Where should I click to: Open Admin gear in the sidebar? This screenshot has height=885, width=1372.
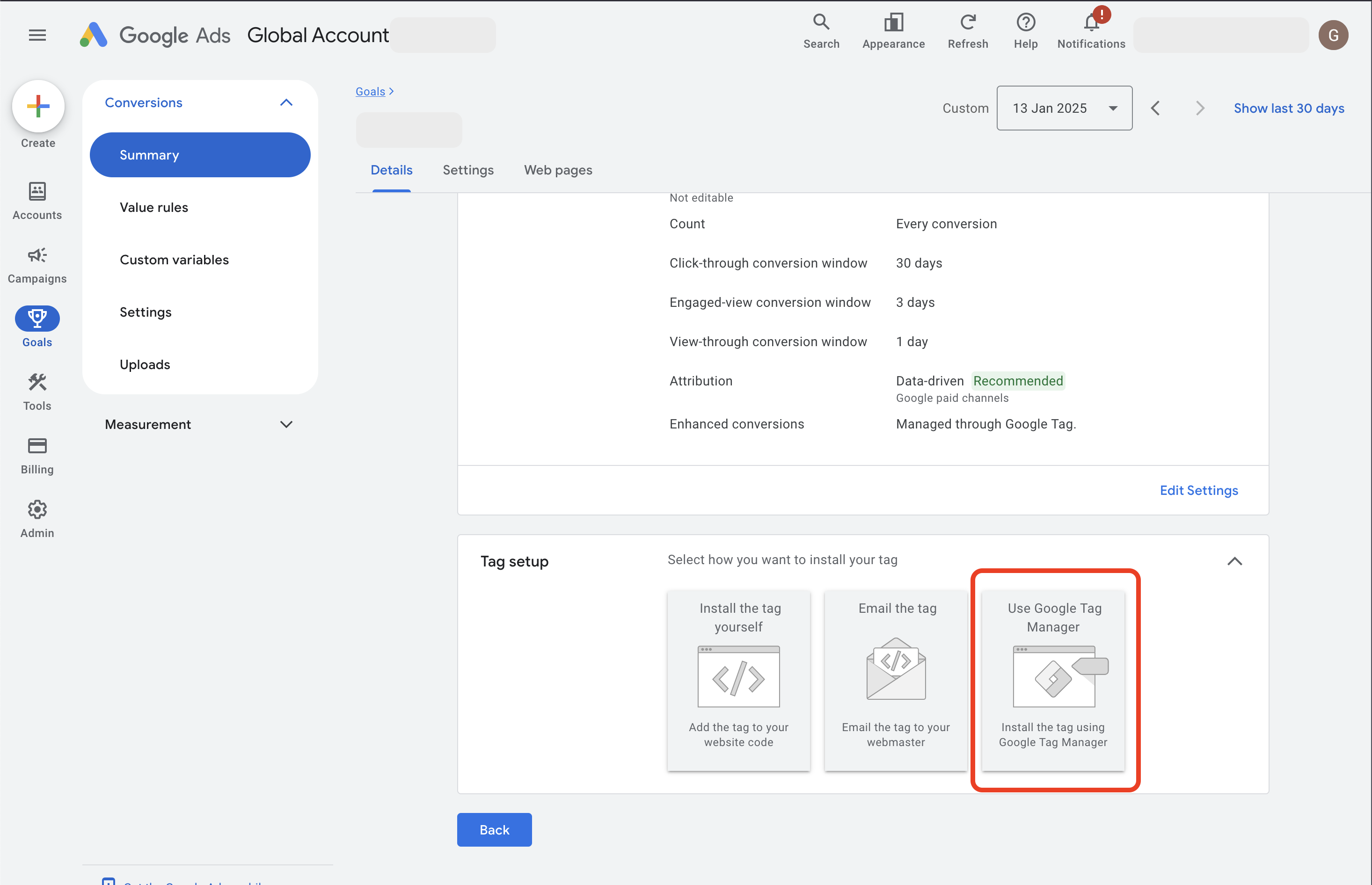(37, 519)
